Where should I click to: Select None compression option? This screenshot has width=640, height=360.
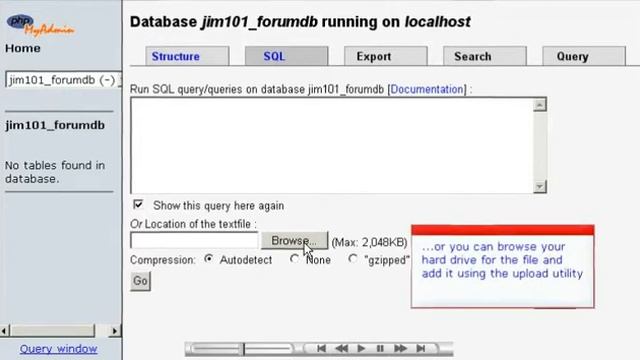click(294, 259)
